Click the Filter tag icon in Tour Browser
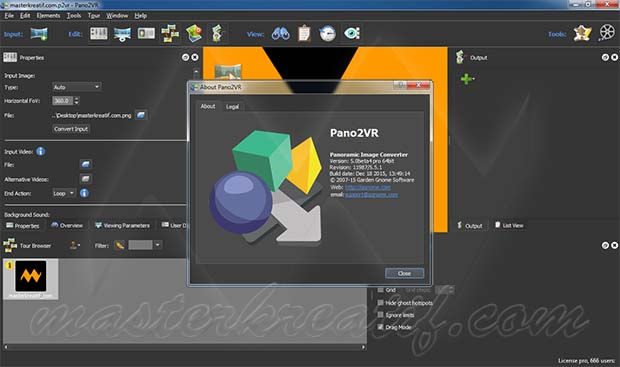The height and width of the screenshot is (367, 620). tap(119, 245)
